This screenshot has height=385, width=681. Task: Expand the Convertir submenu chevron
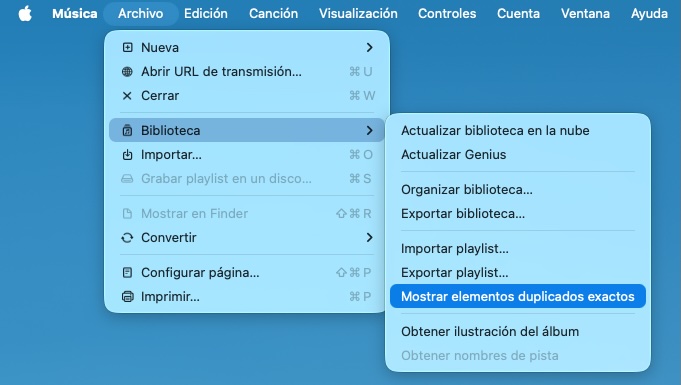pos(370,238)
